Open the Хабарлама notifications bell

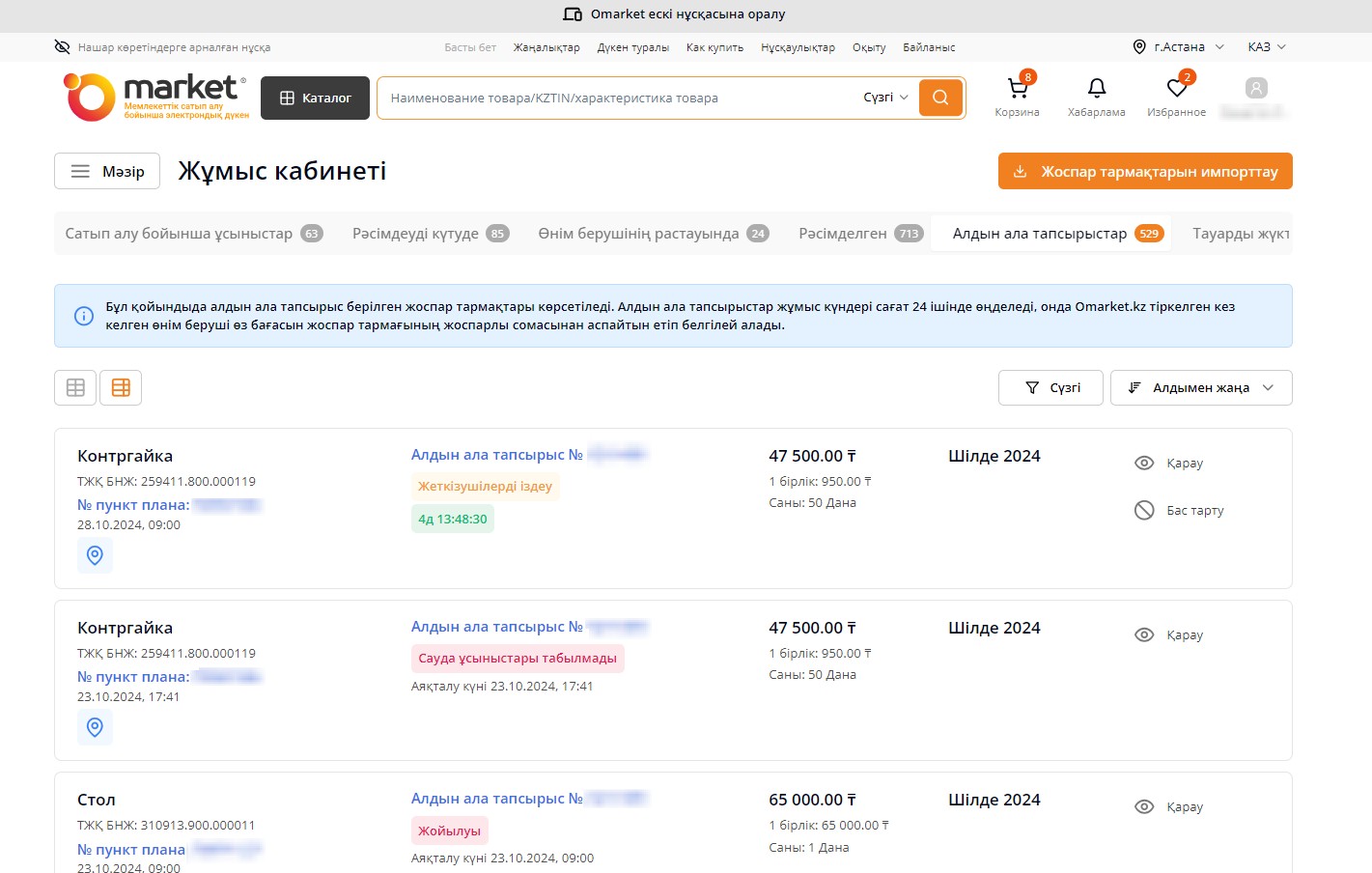[x=1096, y=90]
